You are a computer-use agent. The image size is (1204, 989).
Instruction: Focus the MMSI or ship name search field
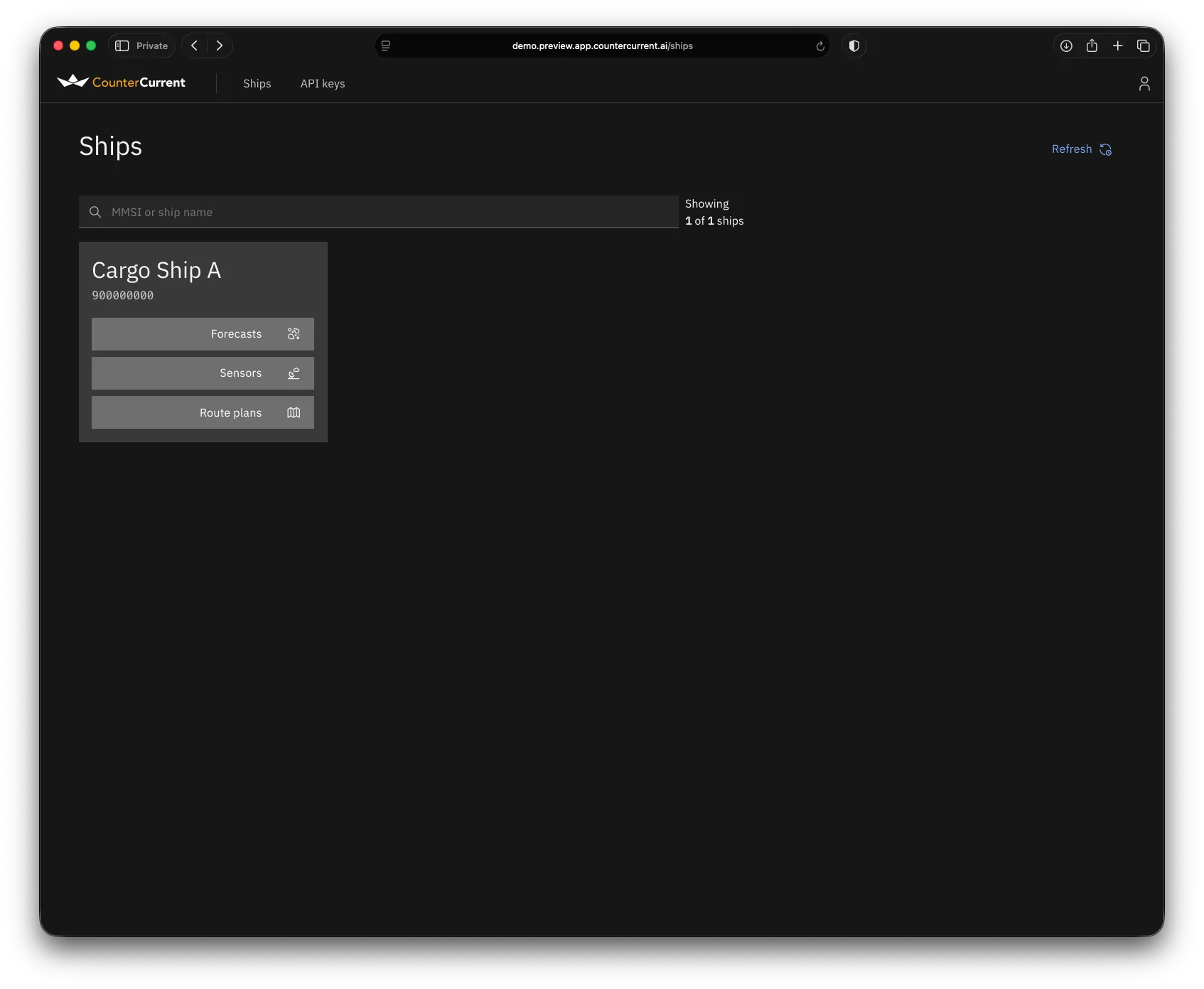pyautogui.click(x=378, y=212)
